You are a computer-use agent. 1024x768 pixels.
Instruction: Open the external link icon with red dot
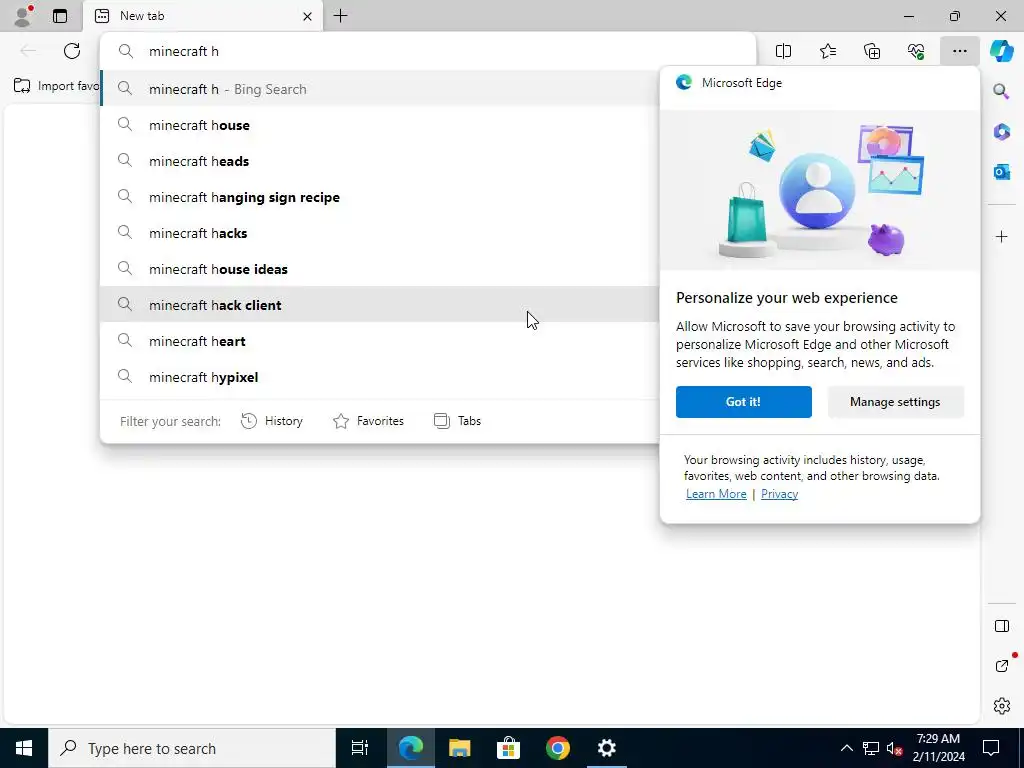(x=1002, y=665)
